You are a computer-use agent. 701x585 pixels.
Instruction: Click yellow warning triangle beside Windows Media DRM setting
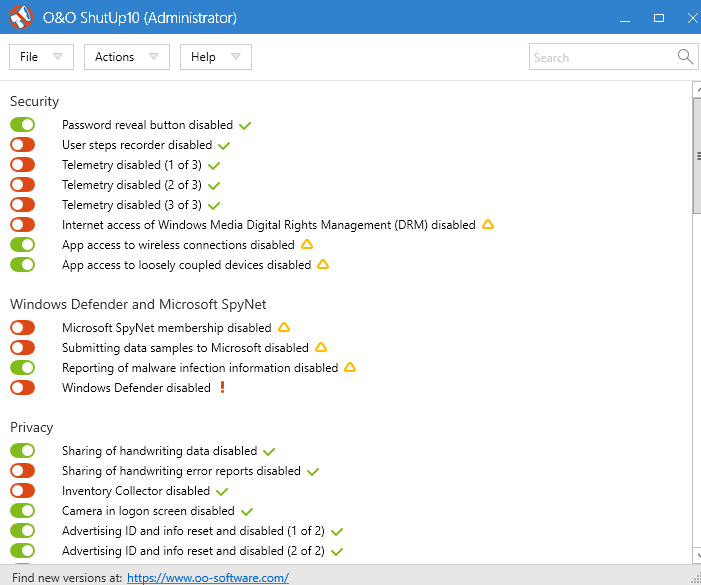tap(488, 224)
